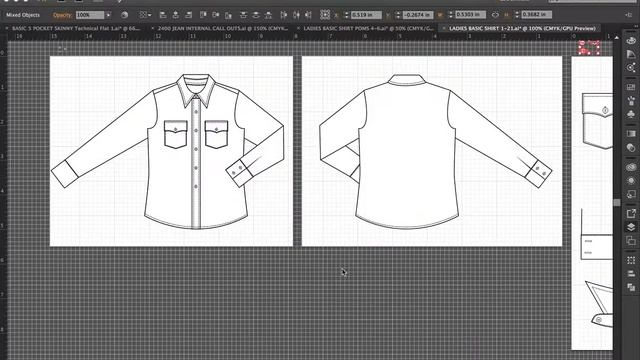Click the H value stepper arrows

tap(517, 15)
